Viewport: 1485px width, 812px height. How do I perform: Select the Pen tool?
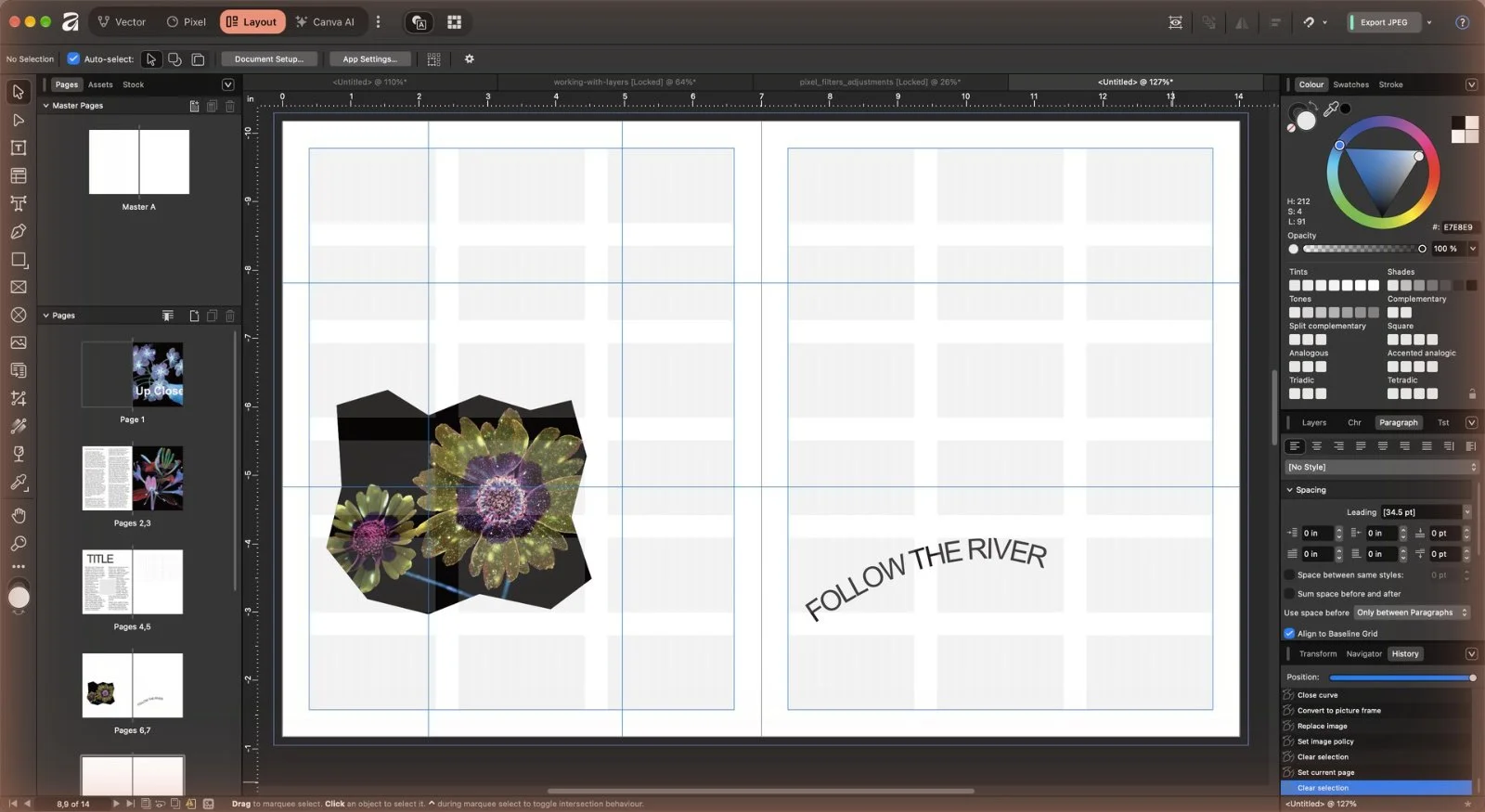point(18,231)
